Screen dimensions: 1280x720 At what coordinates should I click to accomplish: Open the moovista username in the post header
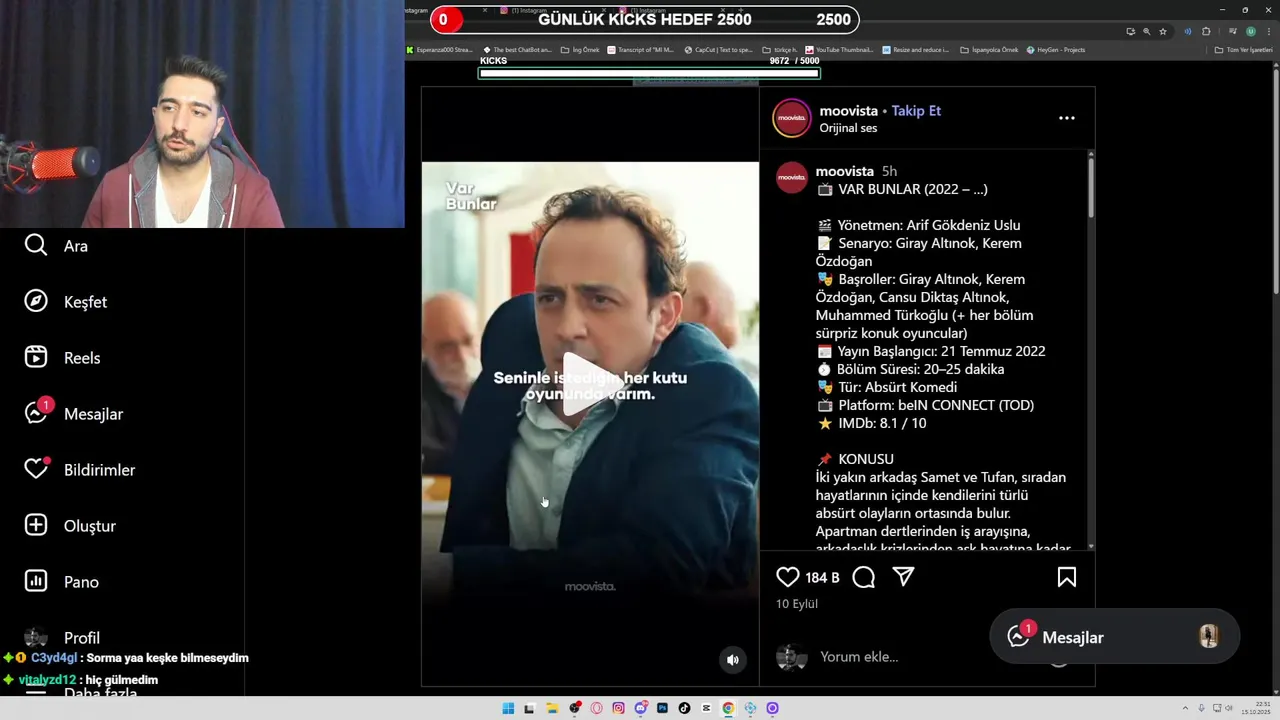848,111
